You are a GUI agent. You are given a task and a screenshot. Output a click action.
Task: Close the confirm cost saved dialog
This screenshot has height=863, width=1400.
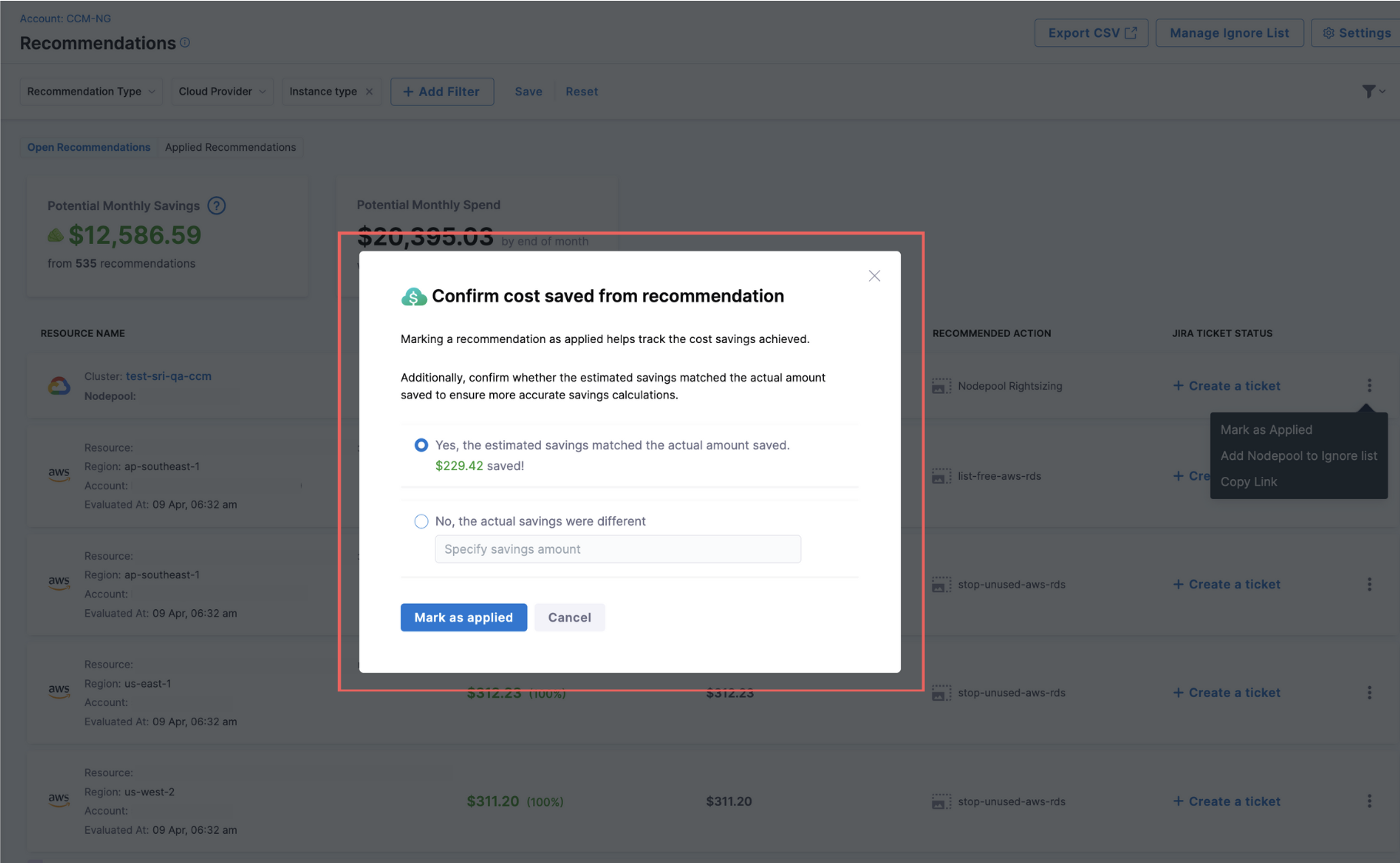(x=874, y=276)
